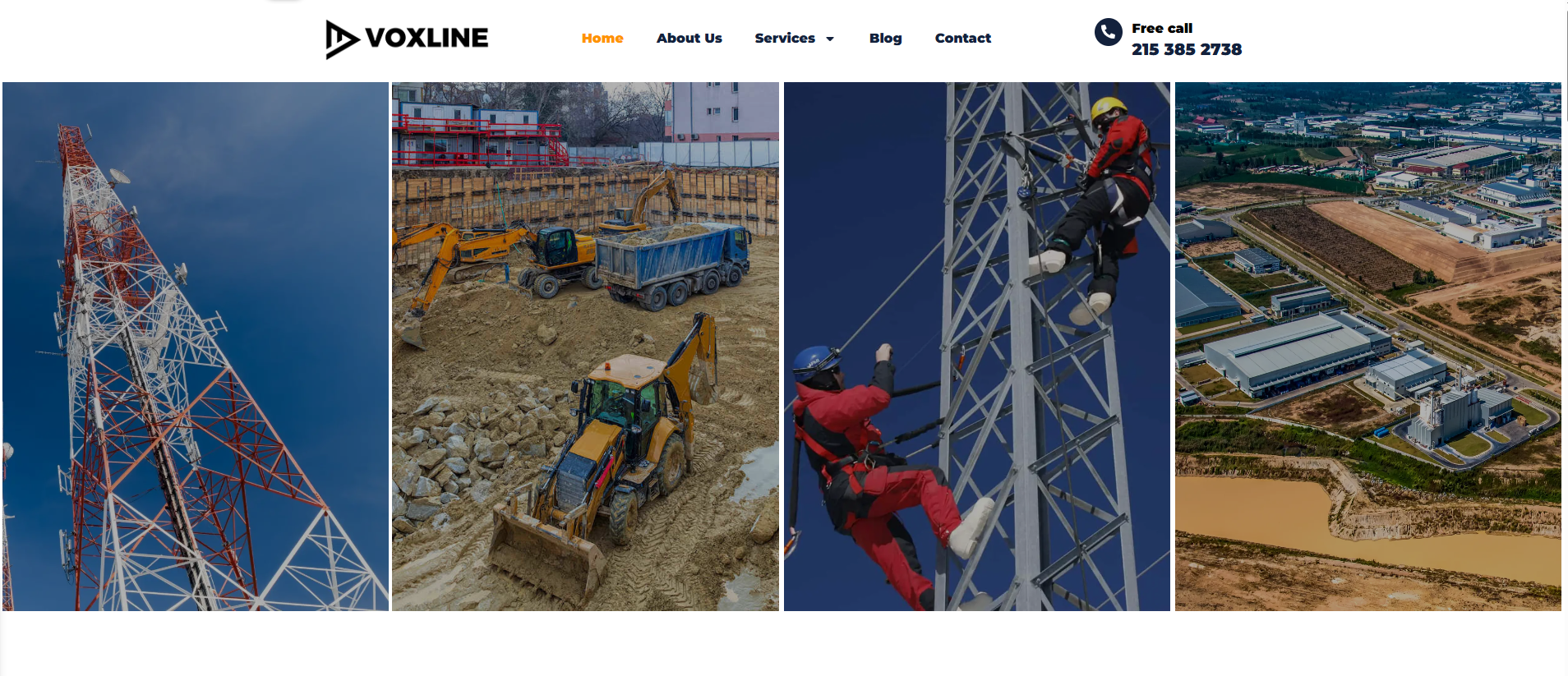Click the phone icon beside Free call
The width and height of the screenshot is (1568, 676).
[1108, 32]
